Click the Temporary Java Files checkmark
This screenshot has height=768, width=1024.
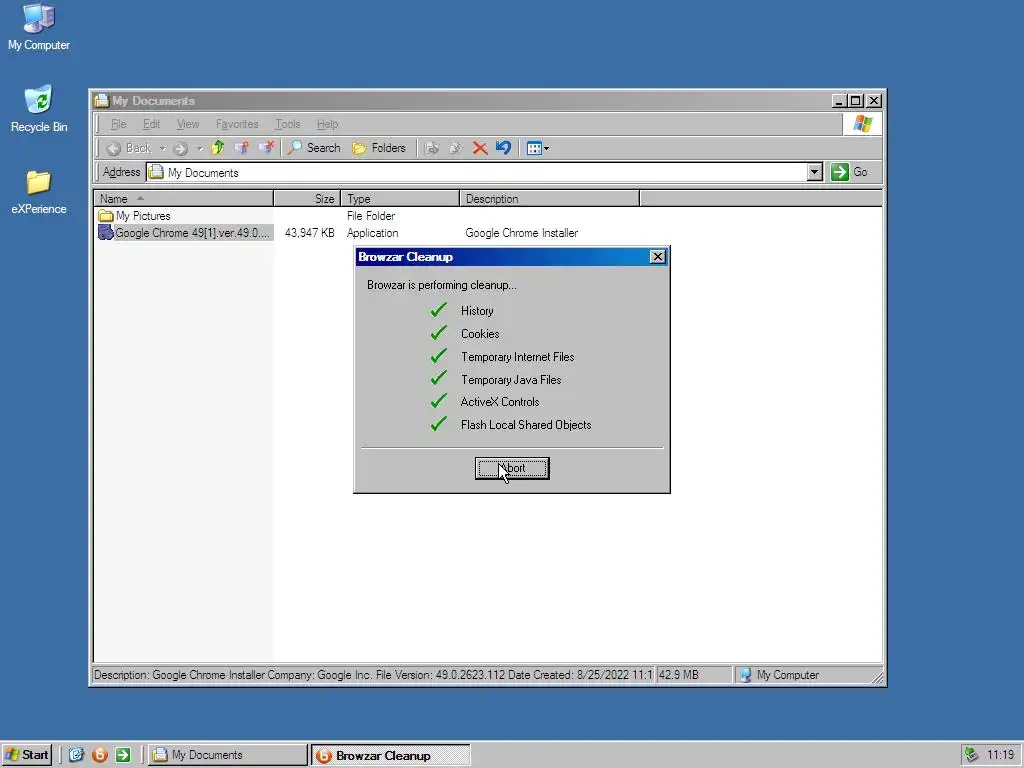click(439, 378)
